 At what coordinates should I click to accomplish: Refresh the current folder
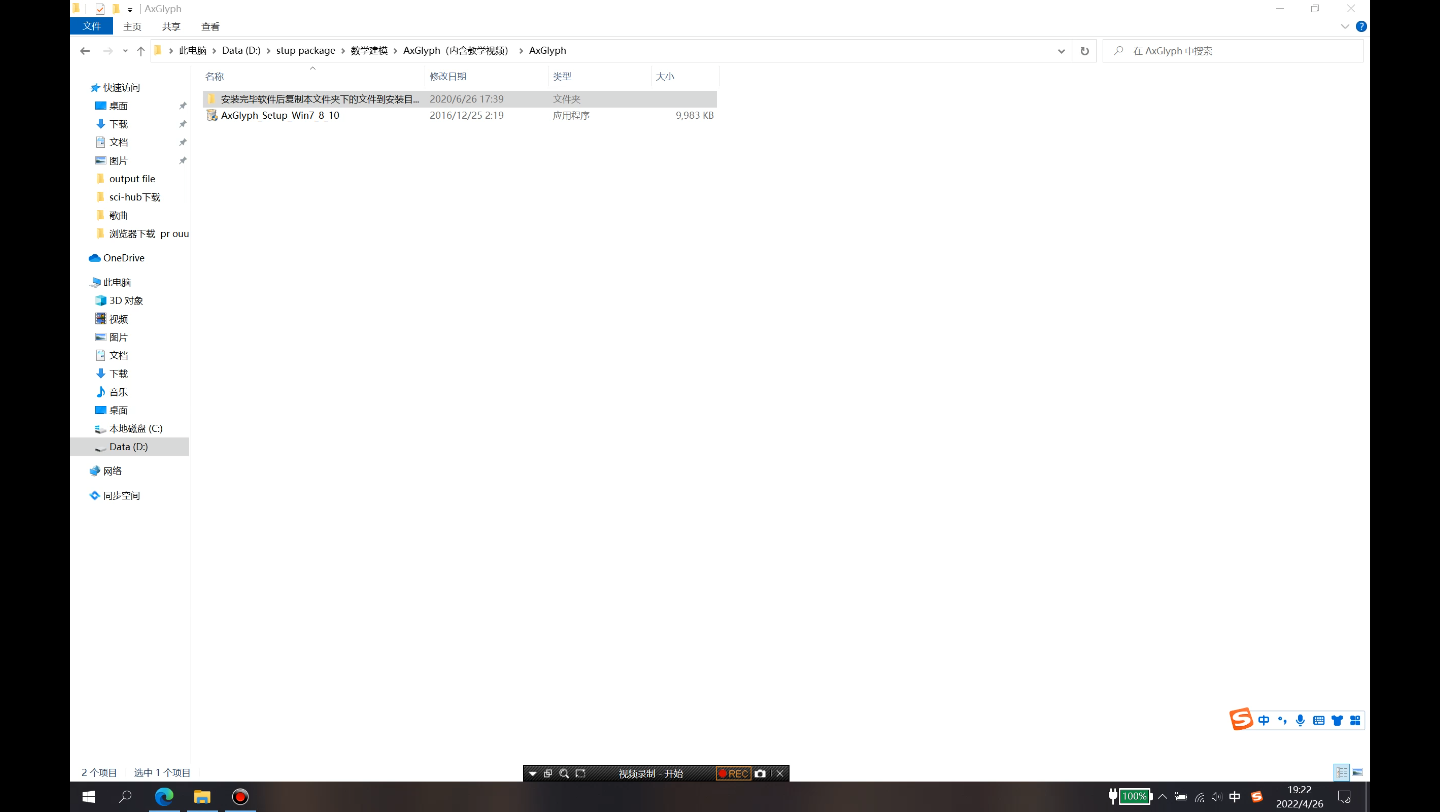click(1085, 50)
